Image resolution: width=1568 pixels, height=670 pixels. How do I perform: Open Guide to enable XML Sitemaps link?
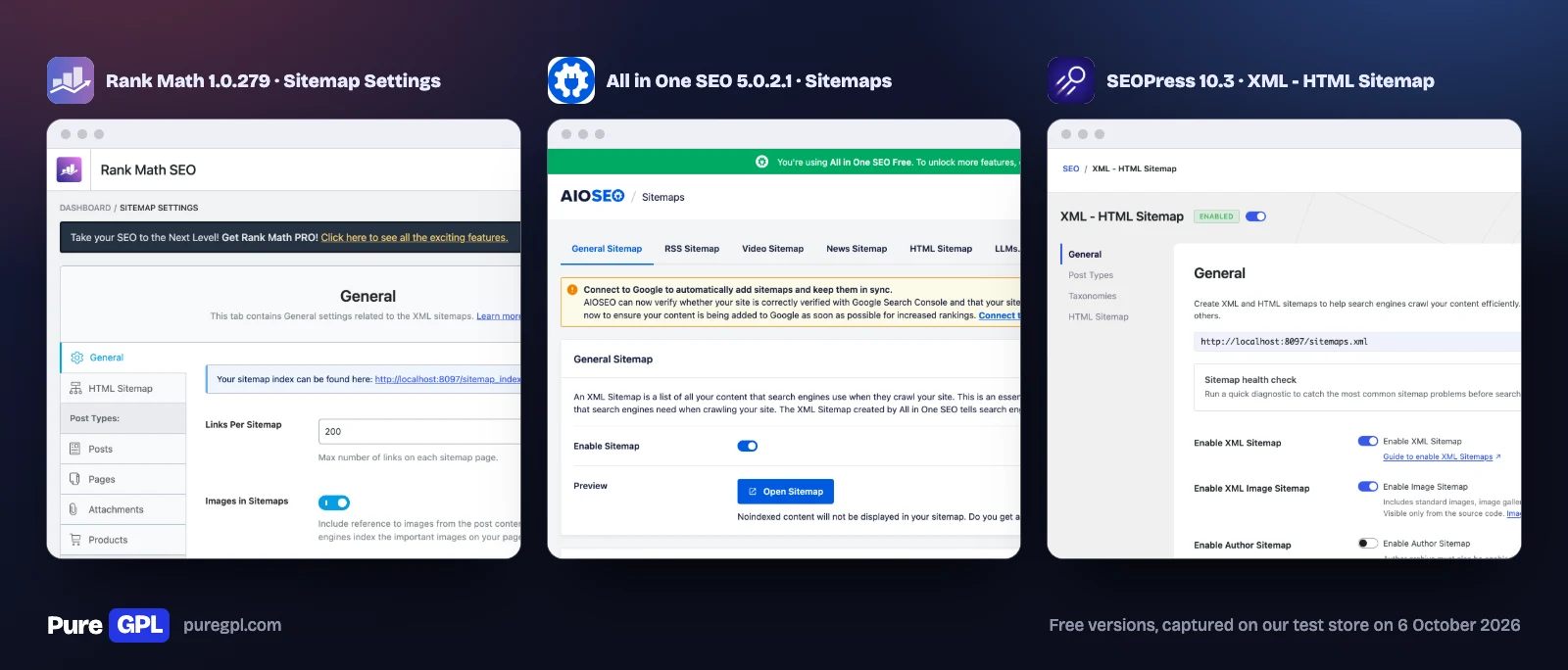tap(1438, 456)
